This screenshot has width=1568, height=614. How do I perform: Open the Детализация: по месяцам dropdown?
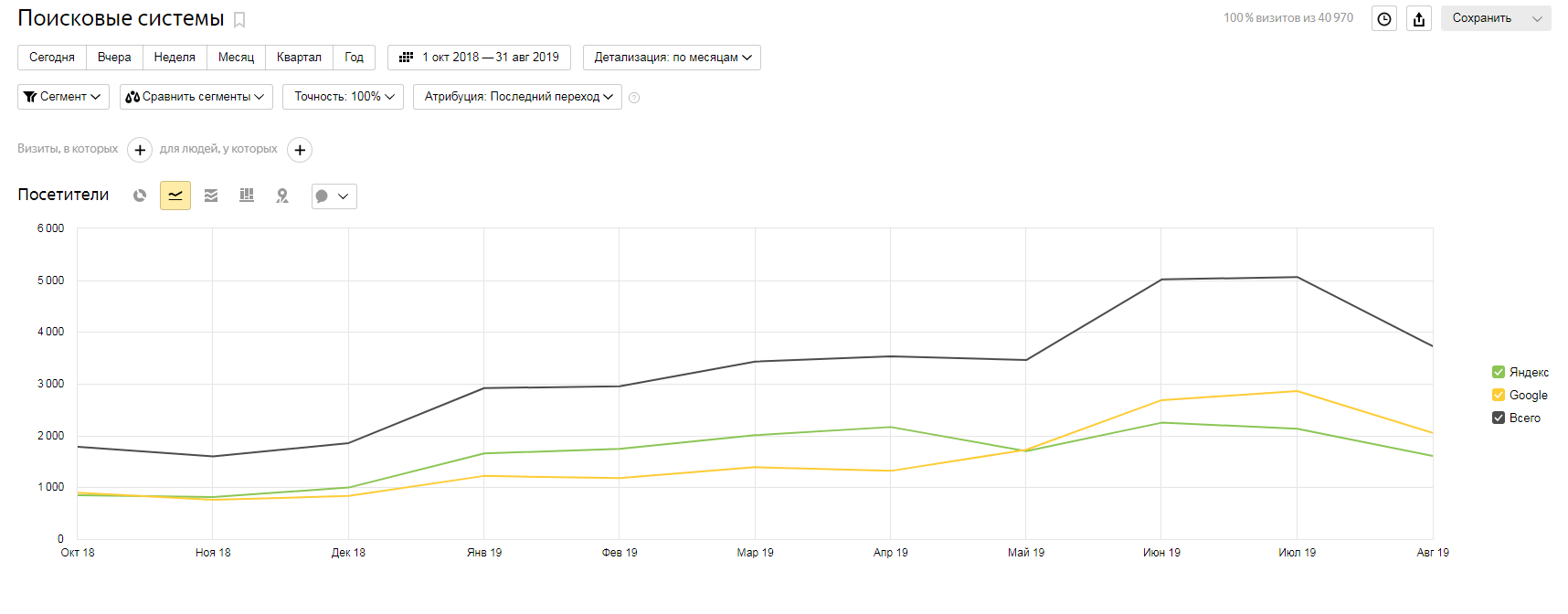pos(672,58)
